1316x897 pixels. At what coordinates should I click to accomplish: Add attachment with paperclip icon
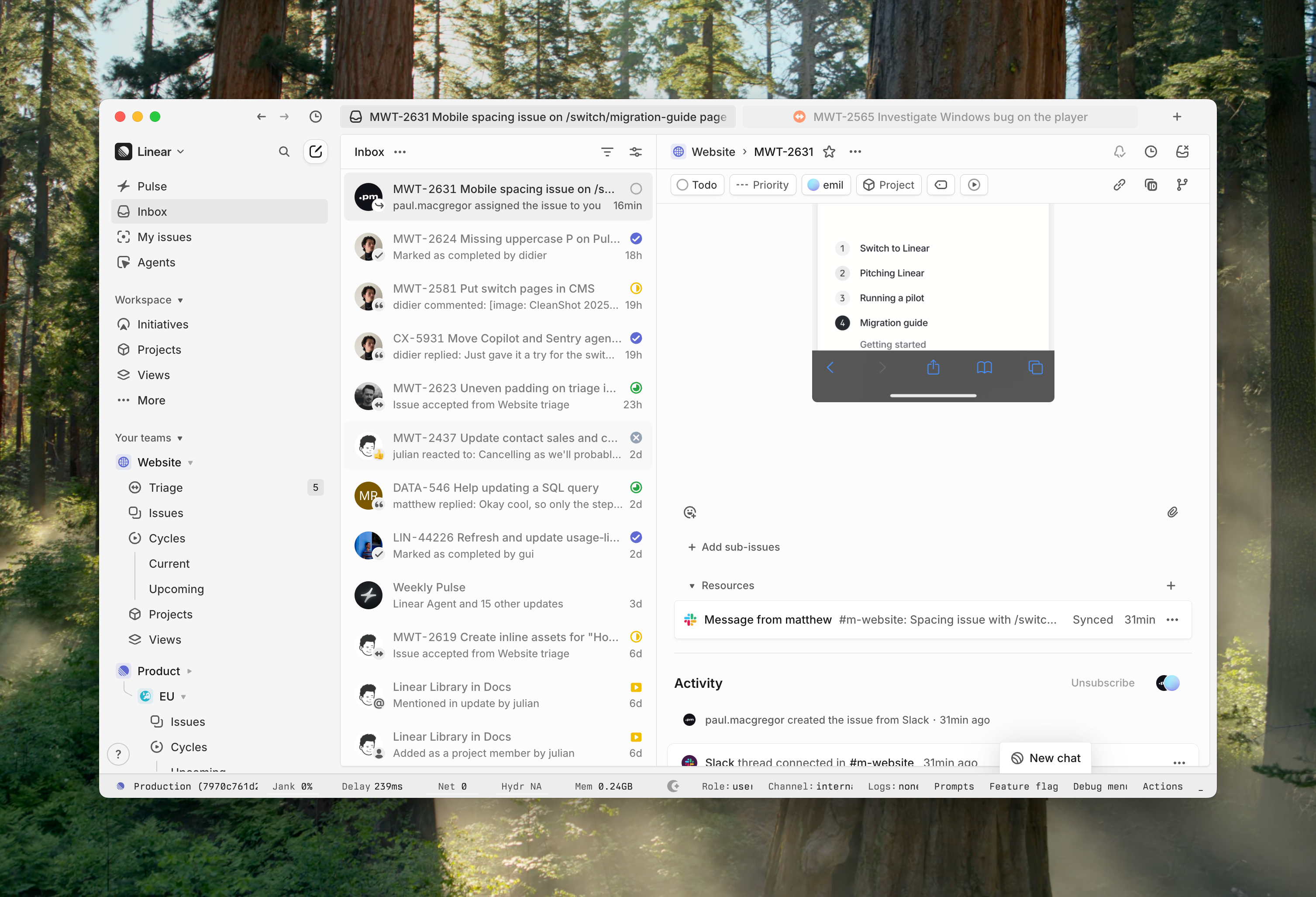(1172, 512)
